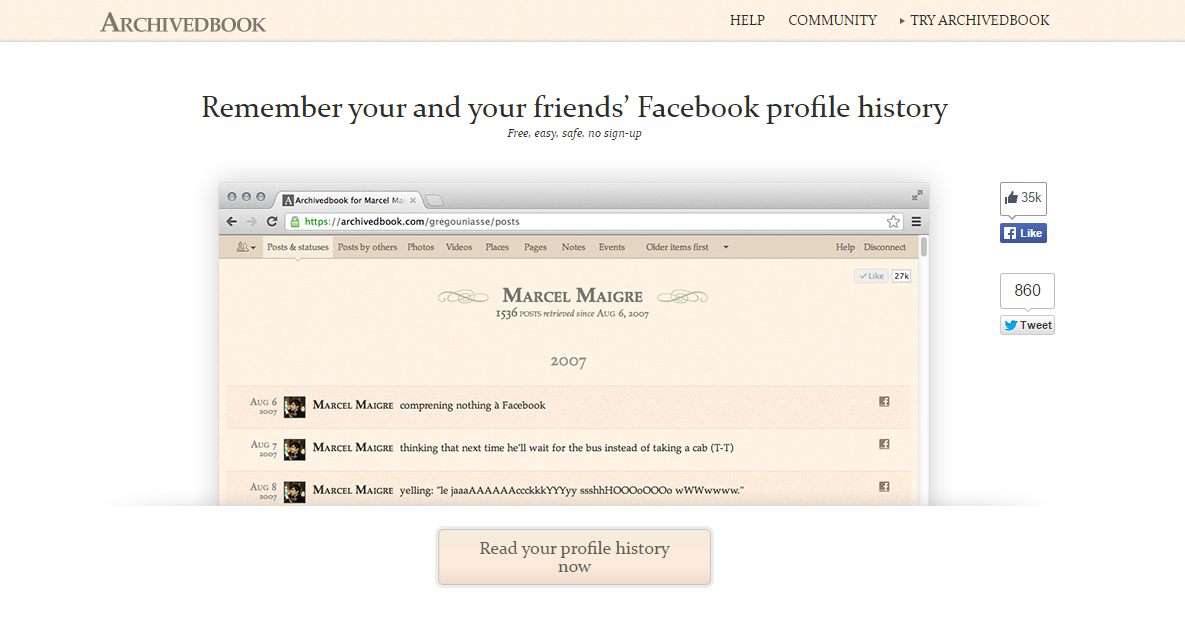Click the preview page scrollbar
Viewport: 1185px width, 636px height.
924,247
